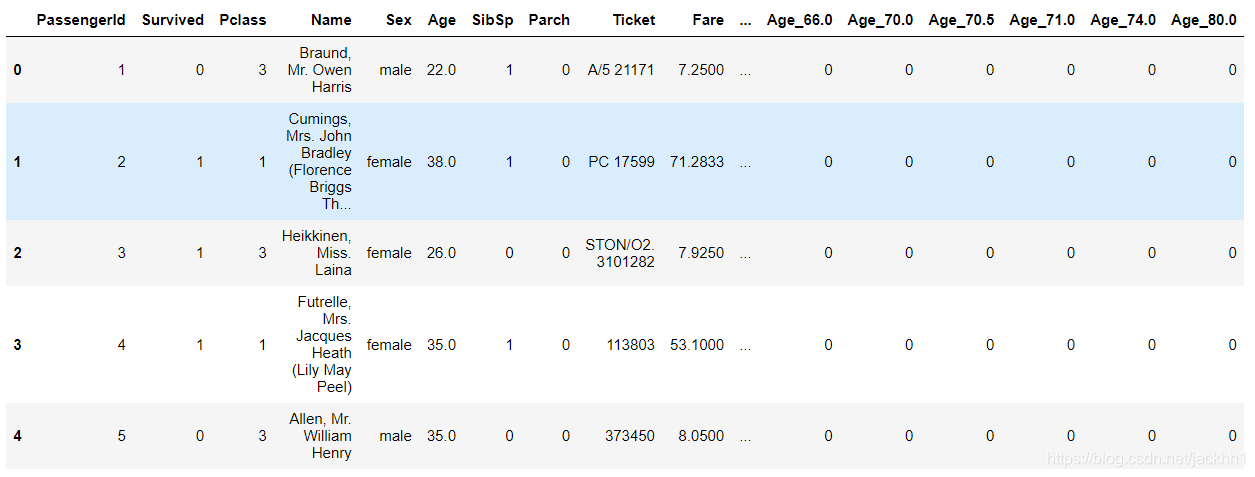Select the Age_66.0 column header

click(x=799, y=20)
